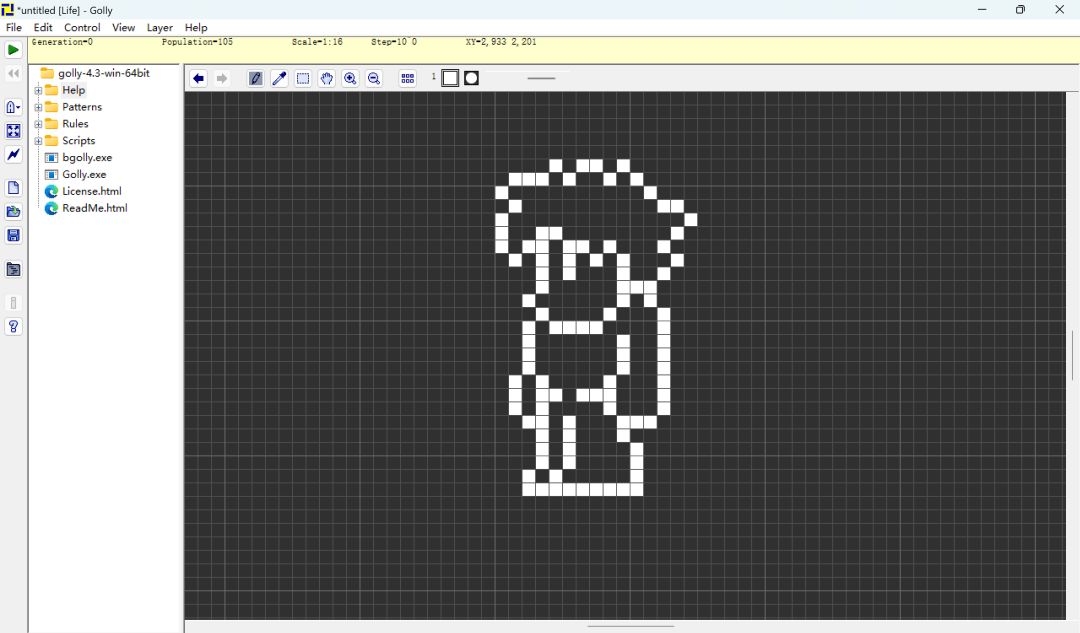Toggle show all states grid button

pyautogui.click(x=408, y=79)
